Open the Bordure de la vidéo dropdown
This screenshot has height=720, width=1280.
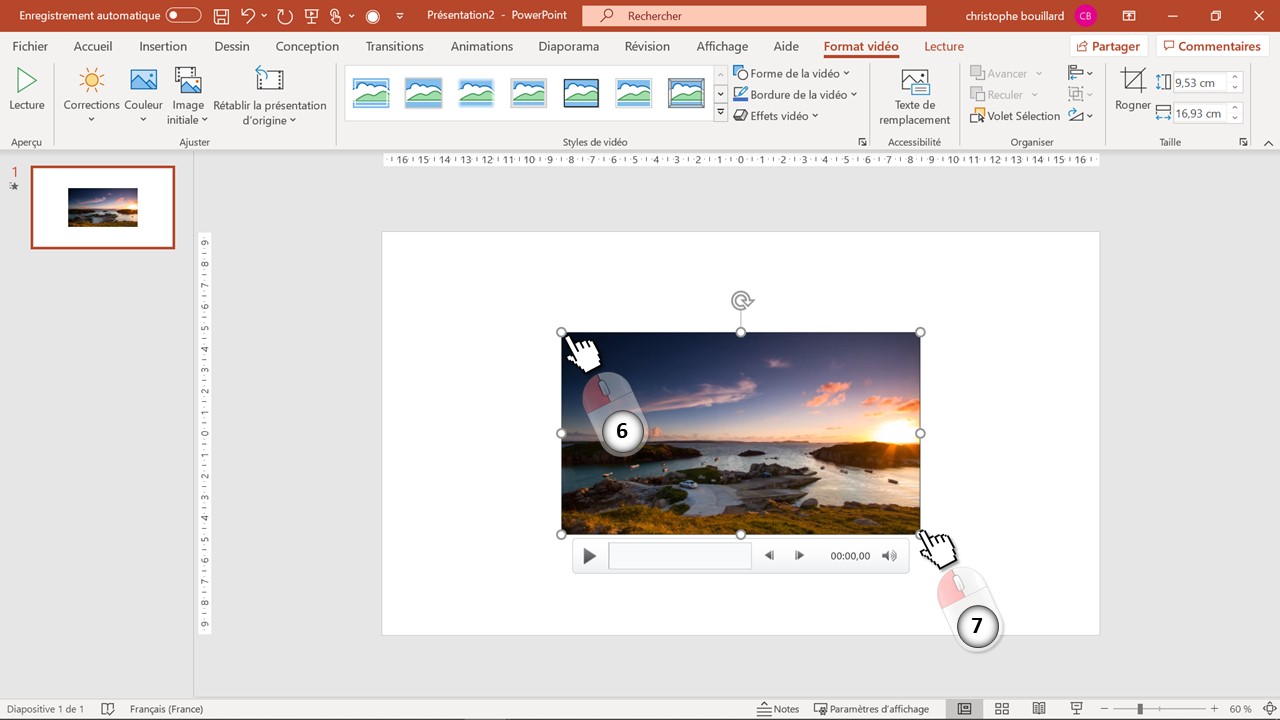(795, 94)
